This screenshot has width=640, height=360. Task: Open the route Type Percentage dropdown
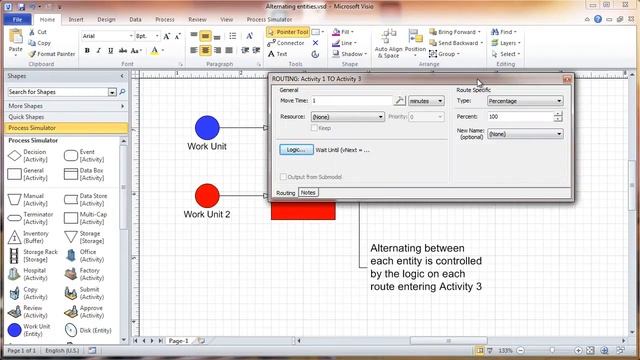tap(525, 101)
